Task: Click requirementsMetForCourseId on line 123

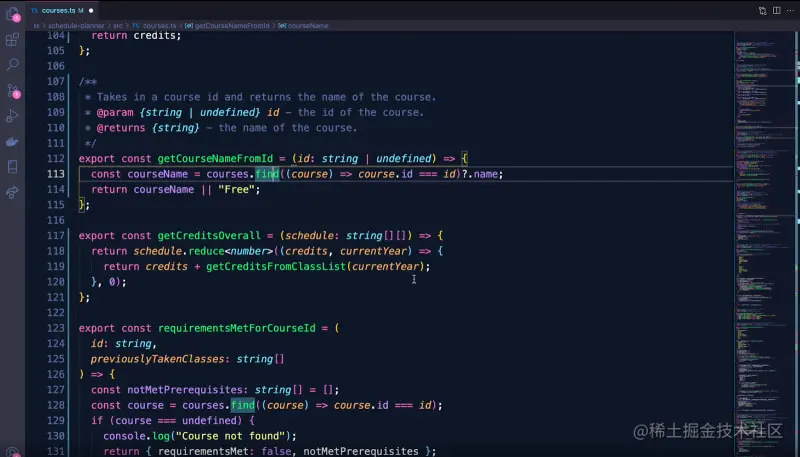Action: click(236, 328)
